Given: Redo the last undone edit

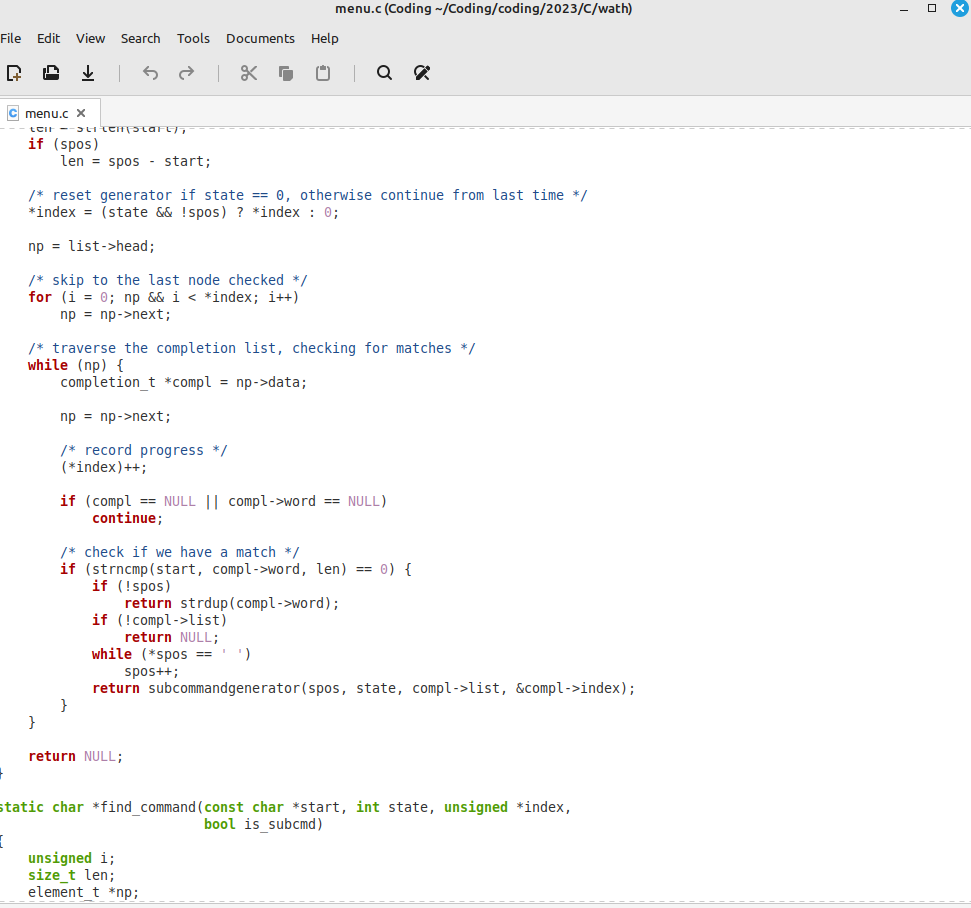Looking at the screenshot, I should coord(186,73).
